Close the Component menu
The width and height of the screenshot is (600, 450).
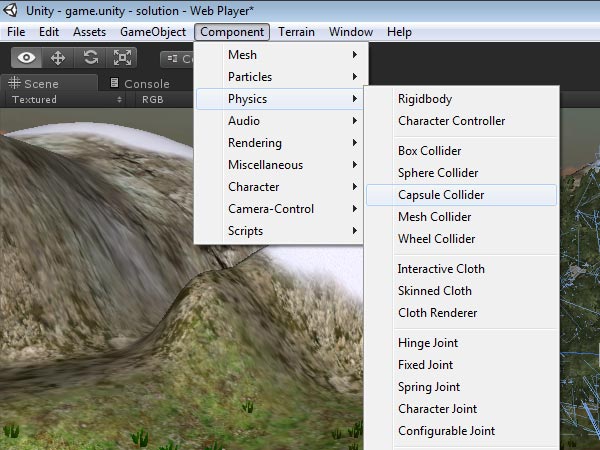point(232,32)
